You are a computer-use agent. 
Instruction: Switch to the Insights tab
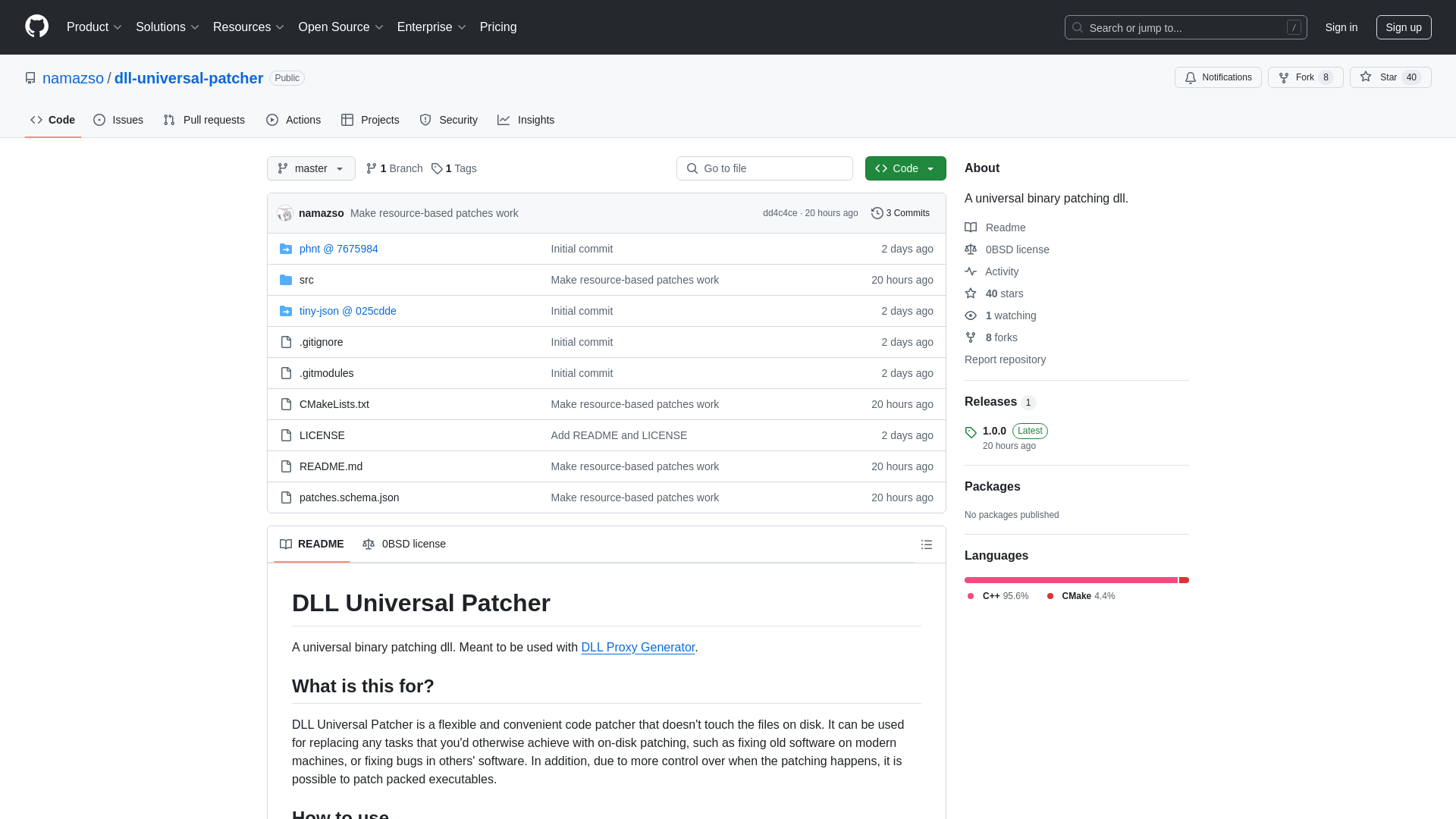(x=526, y=120)
